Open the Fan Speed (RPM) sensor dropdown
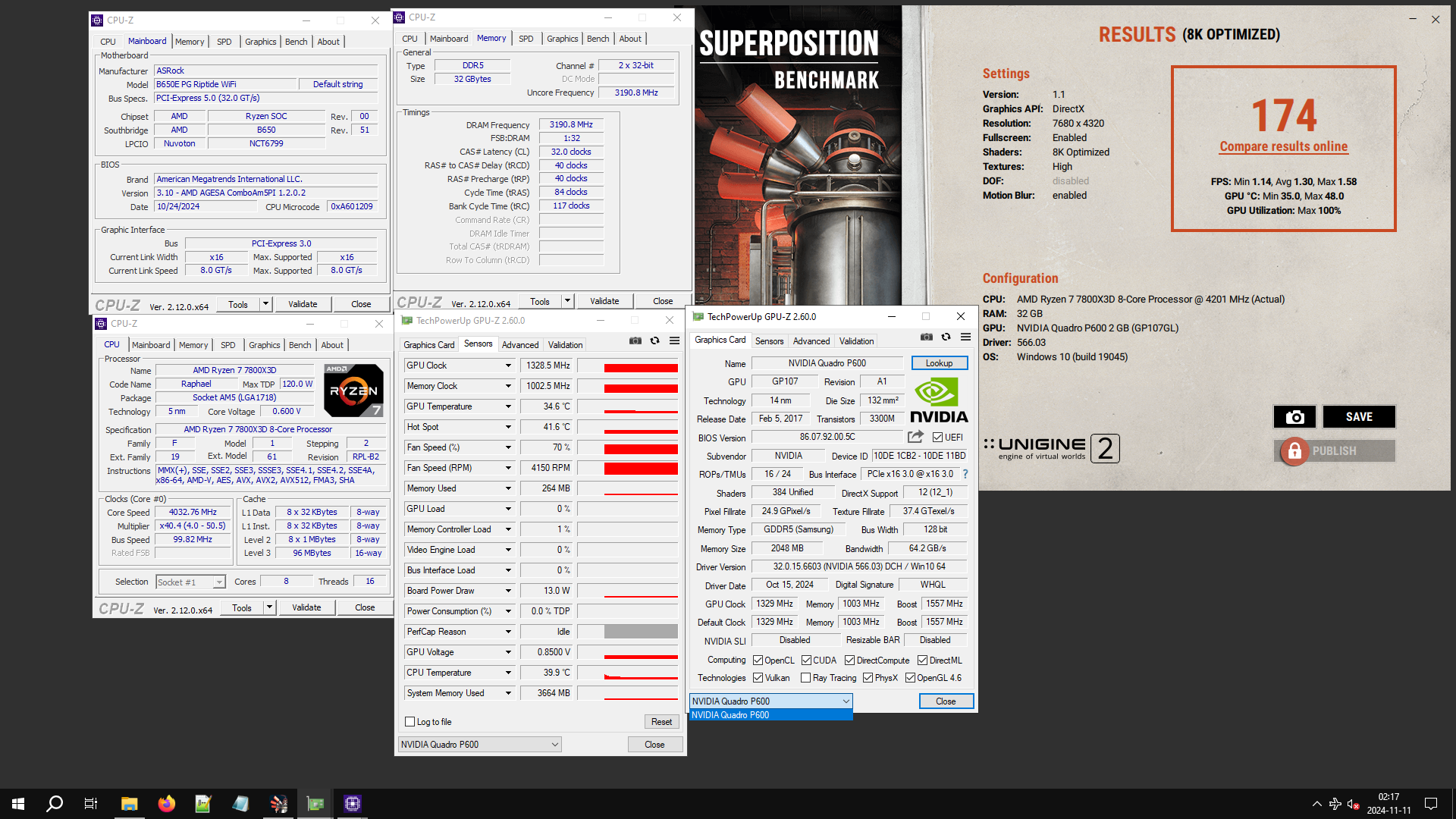 (508, 468)
